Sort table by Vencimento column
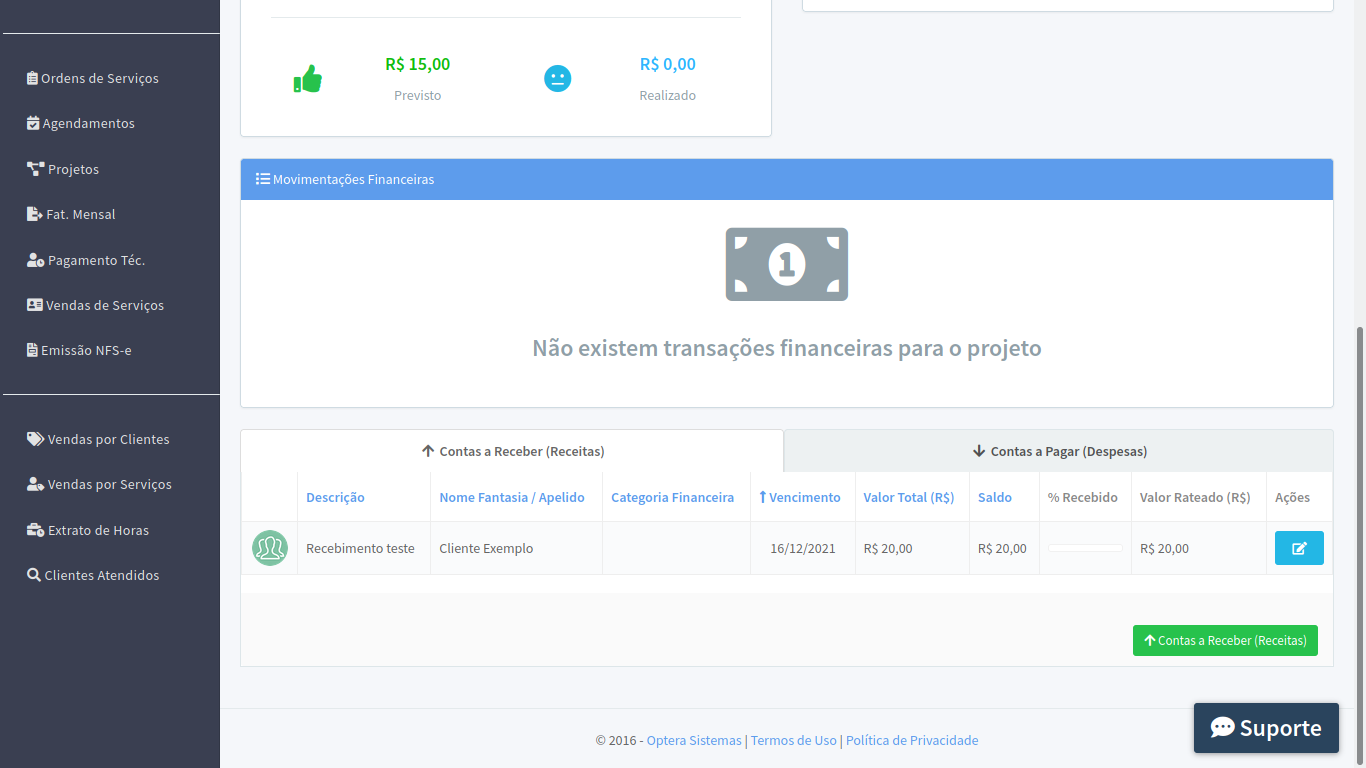The image size is (1366, 768). point(804,497)
